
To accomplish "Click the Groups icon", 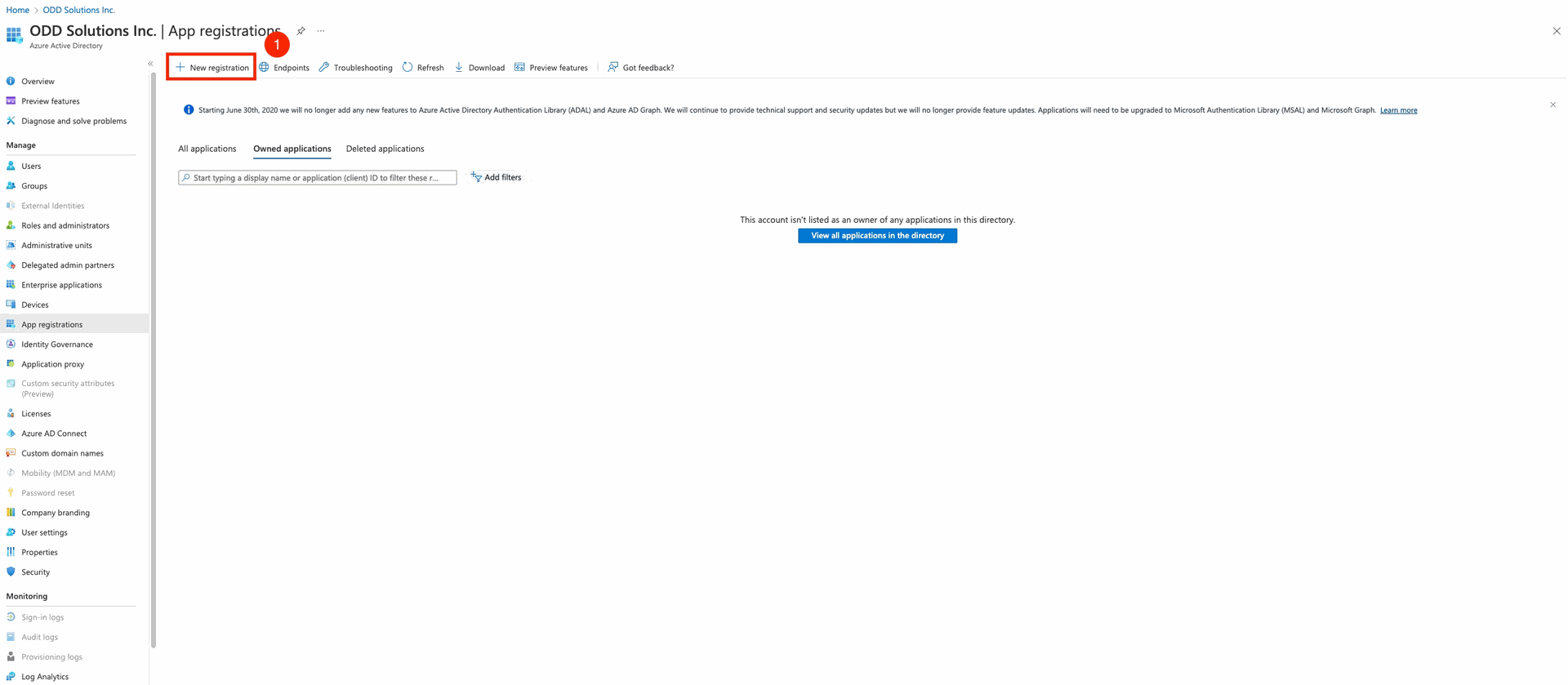I will (x=11, y=185).
